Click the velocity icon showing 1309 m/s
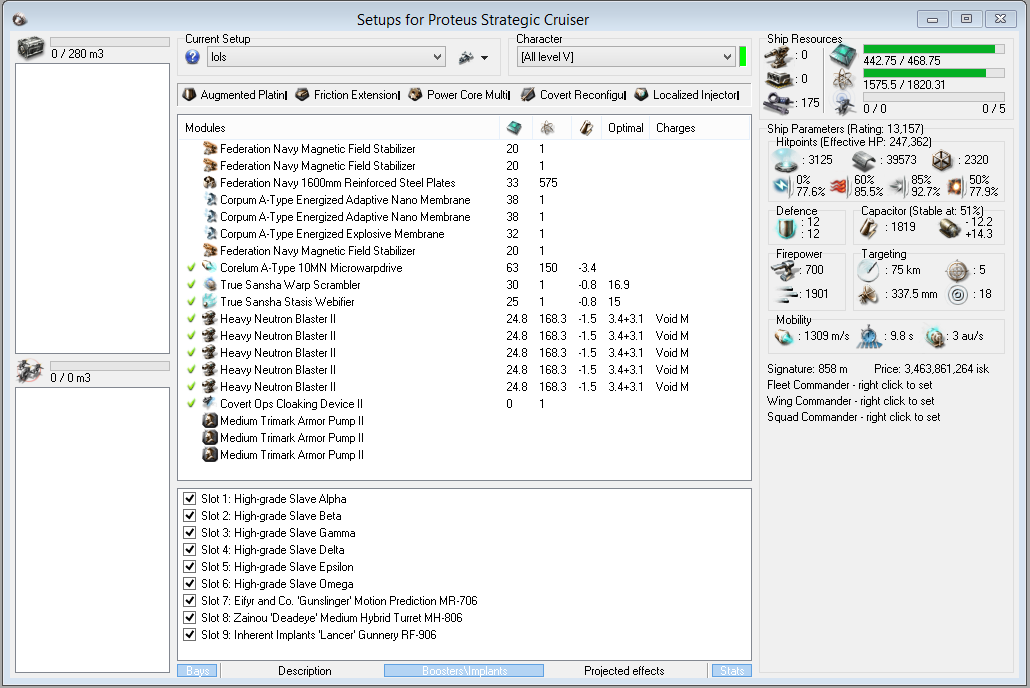The image size is (1030, 688). coord(784,336)
